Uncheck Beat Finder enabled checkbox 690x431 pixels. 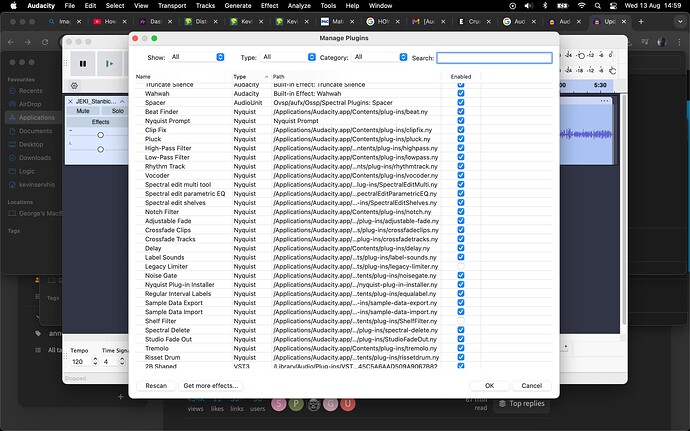click(461, 111)
